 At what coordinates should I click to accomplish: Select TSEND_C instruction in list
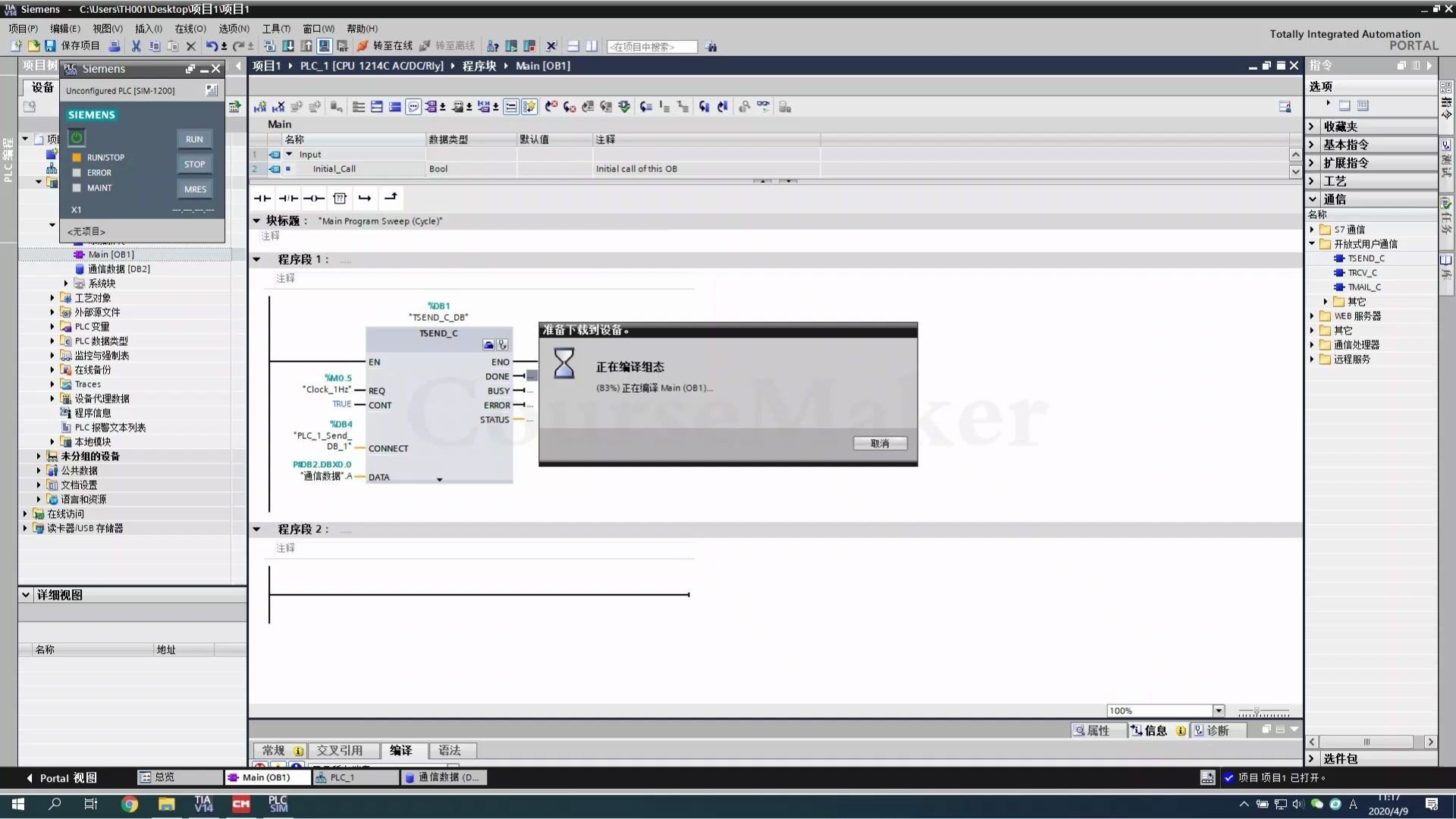[x=1365, y=259]
